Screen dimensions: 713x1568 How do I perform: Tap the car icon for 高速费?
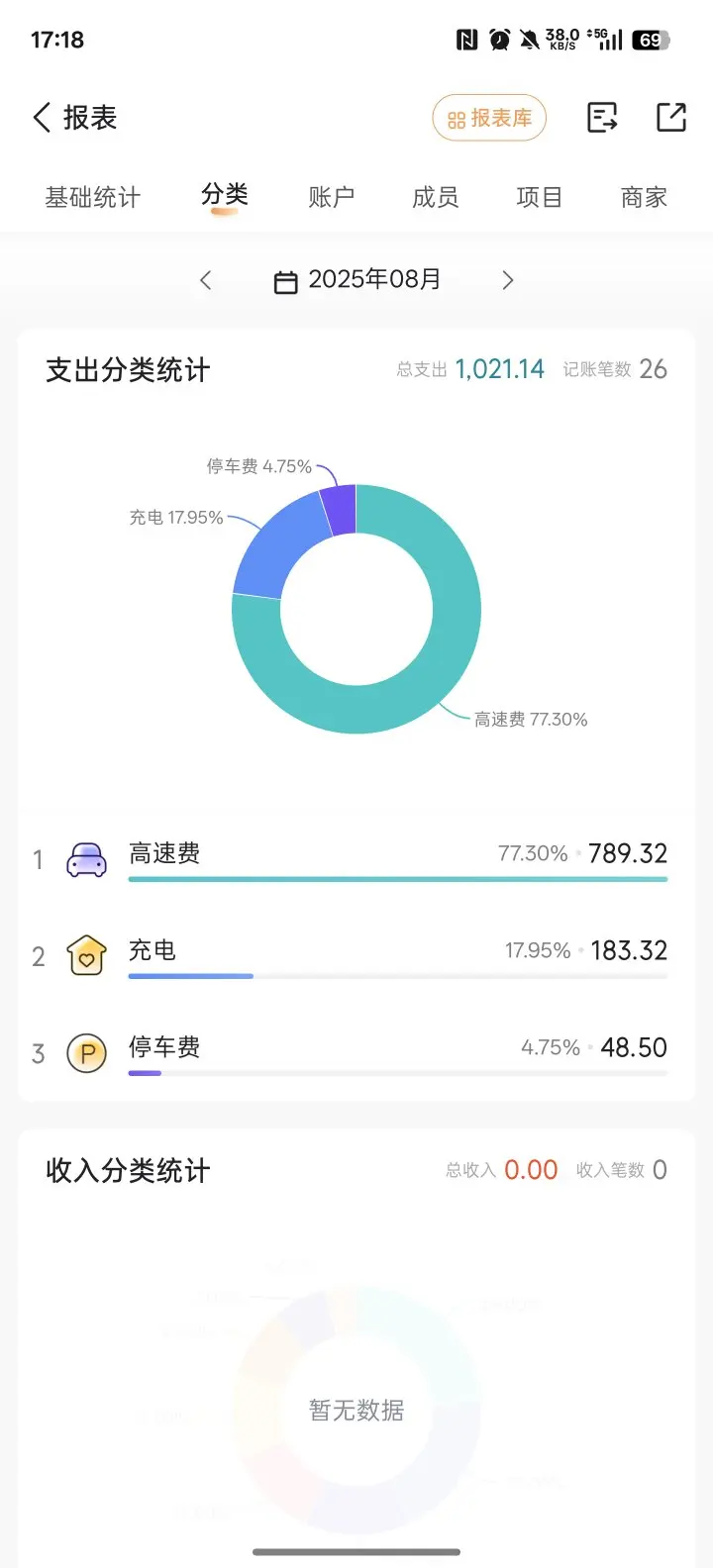coord(86,859)
